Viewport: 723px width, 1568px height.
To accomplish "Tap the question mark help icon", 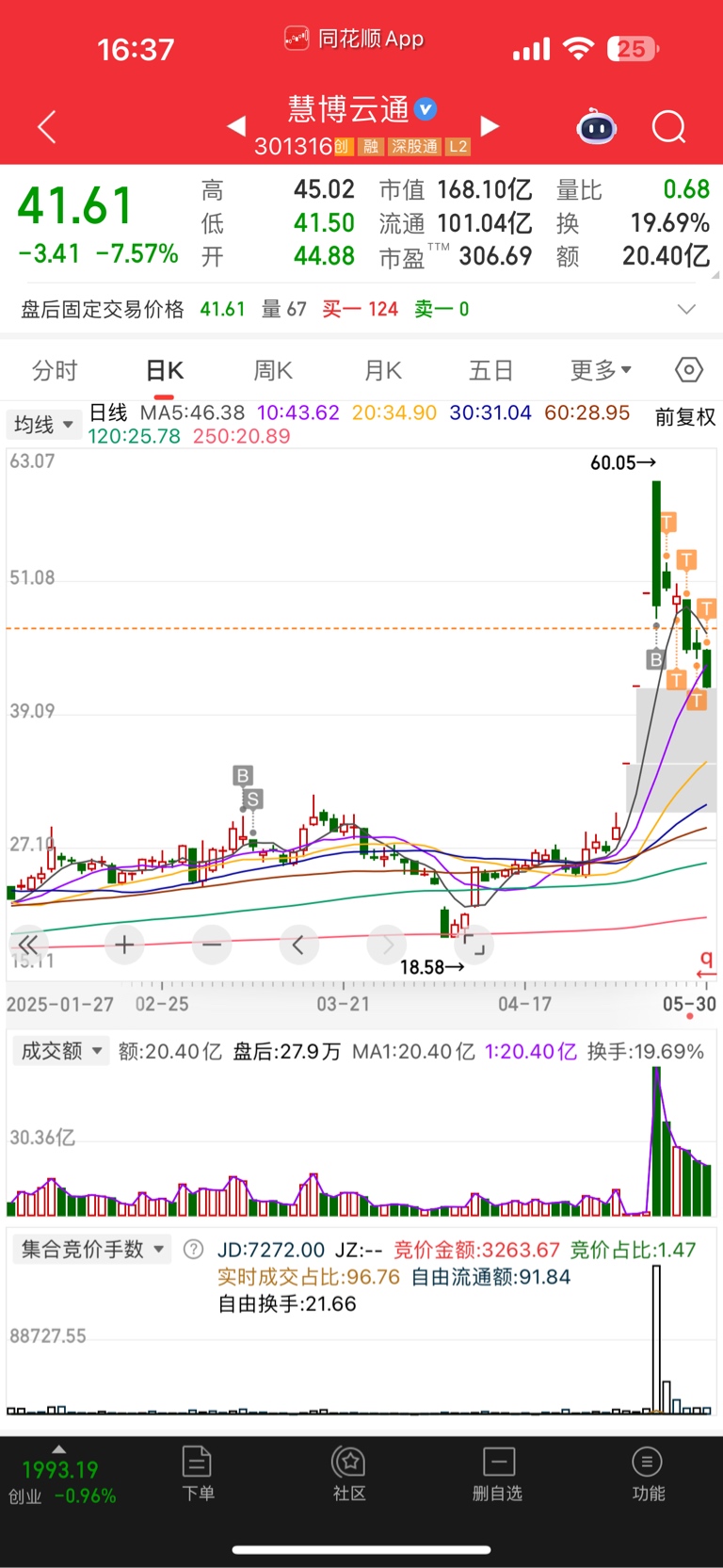I will tap(193, 1250).
